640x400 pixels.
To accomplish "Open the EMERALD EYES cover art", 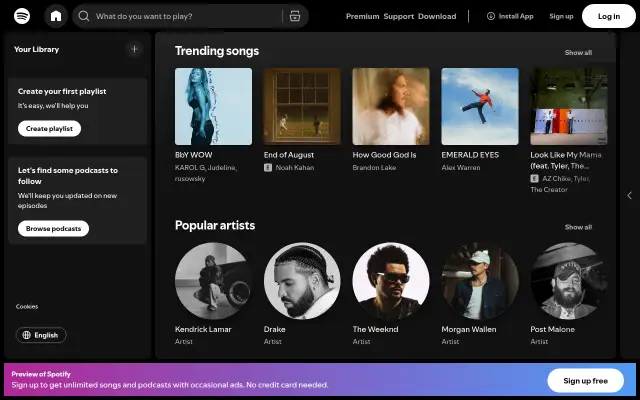I will [x=480, y=107].
